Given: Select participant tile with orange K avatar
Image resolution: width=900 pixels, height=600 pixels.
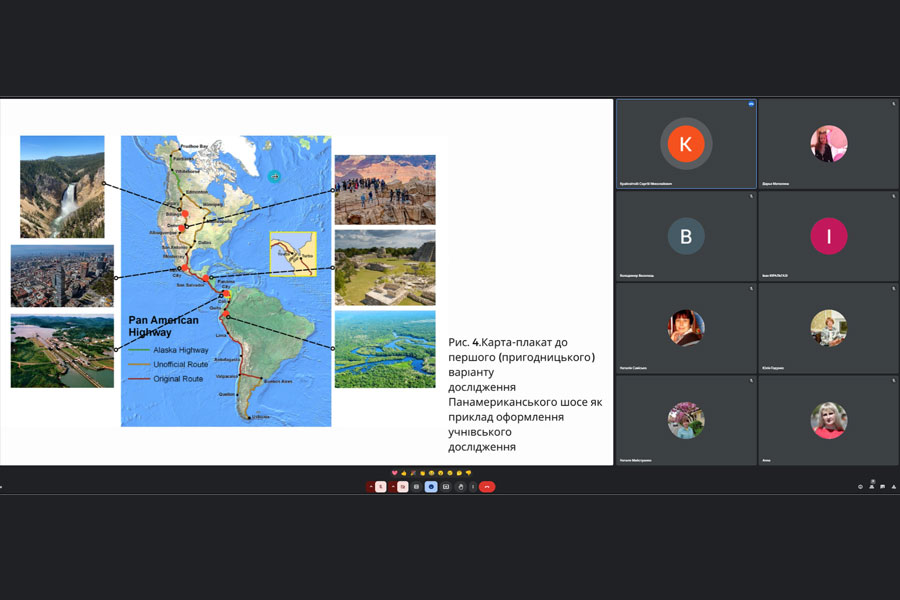Looking at the screenshot, I should [686, 143].
